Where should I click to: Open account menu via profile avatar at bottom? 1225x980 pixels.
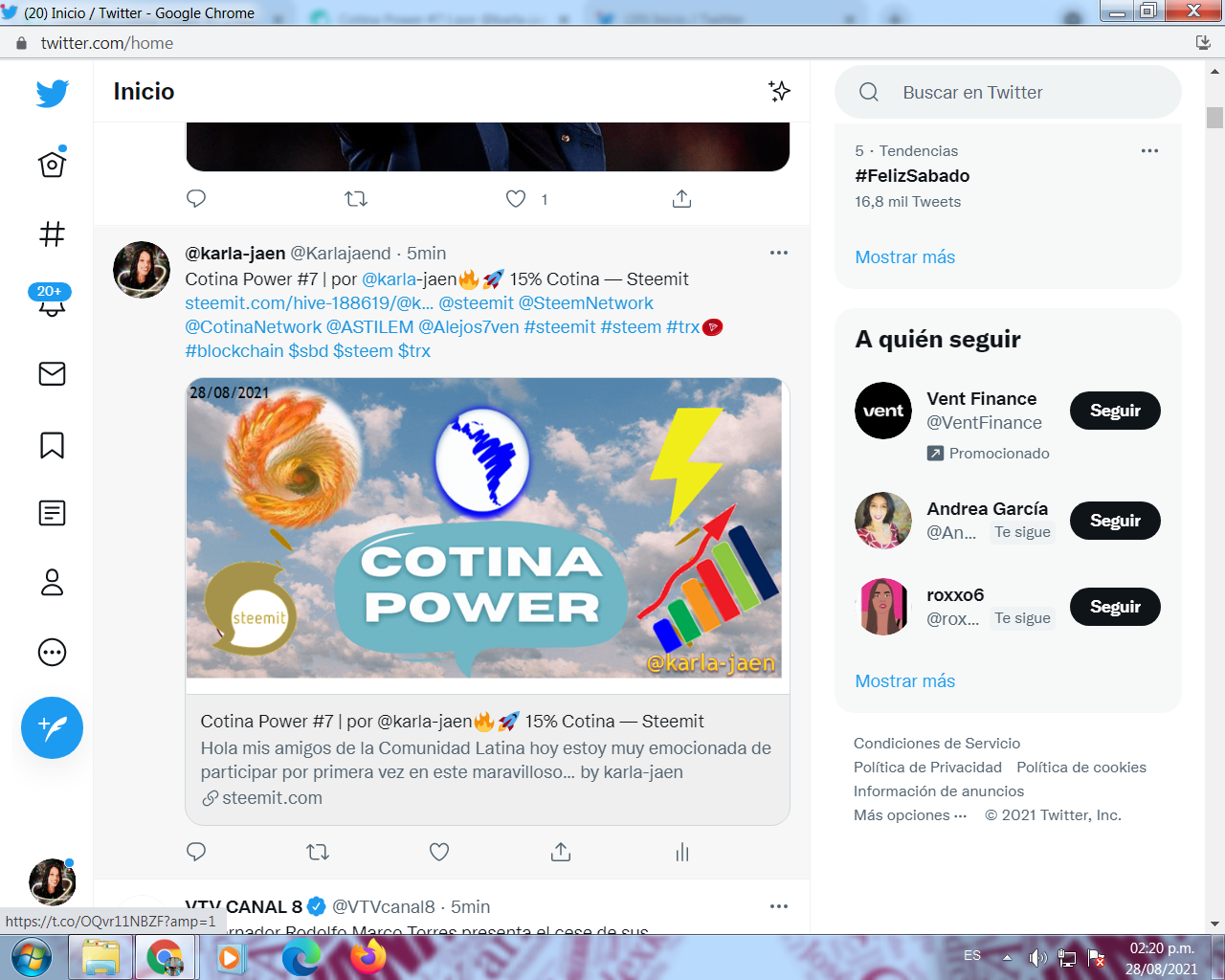(52, 881)
